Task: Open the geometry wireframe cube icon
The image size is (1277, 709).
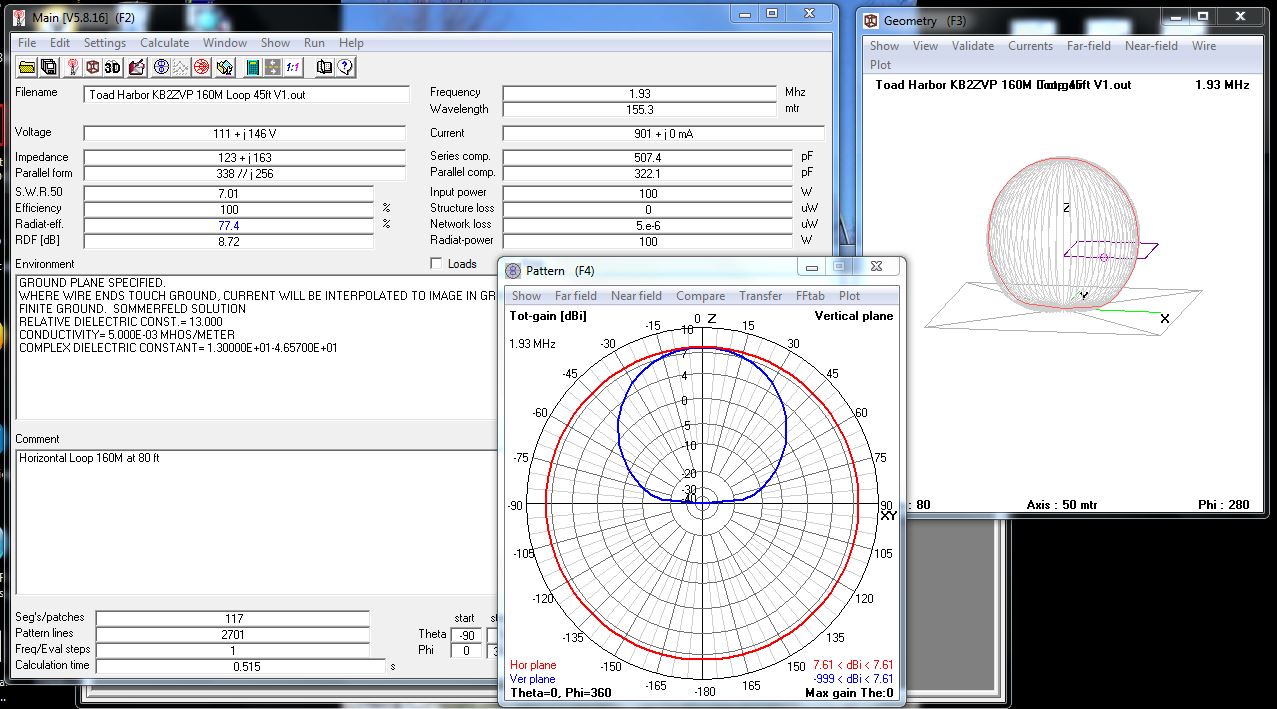Action: click(93, 67)
